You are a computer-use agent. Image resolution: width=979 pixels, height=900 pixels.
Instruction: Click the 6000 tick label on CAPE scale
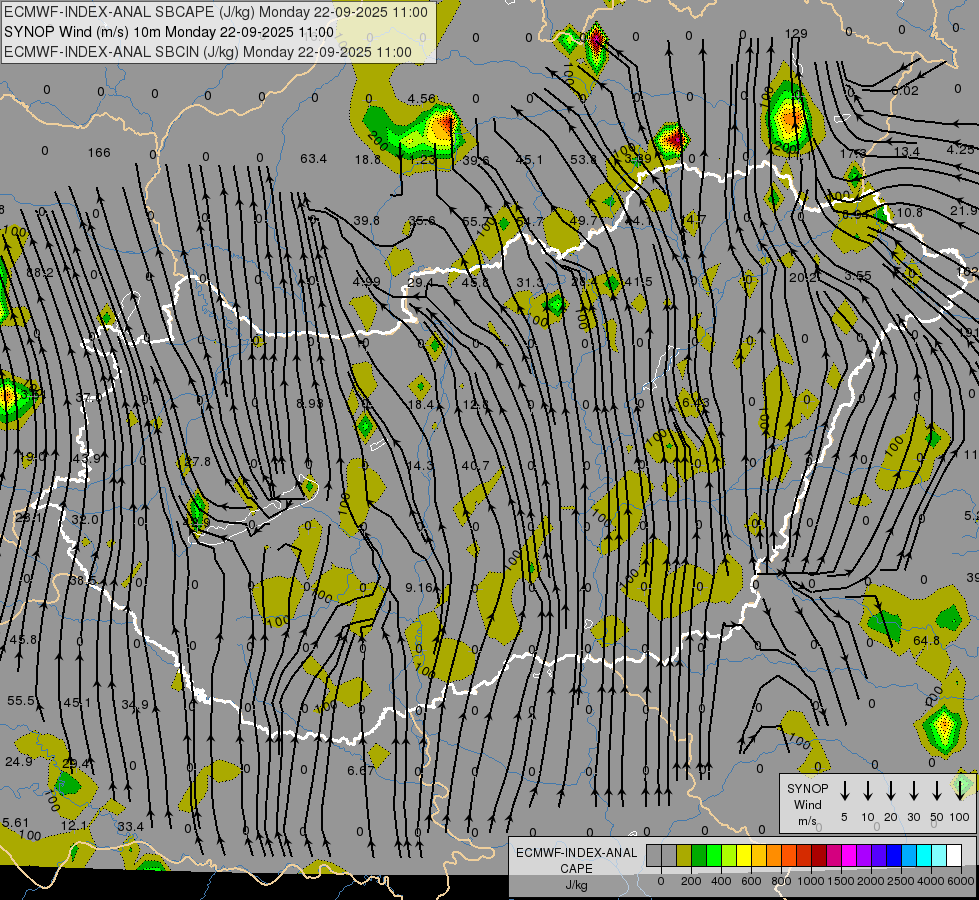[x=962, y=881]
